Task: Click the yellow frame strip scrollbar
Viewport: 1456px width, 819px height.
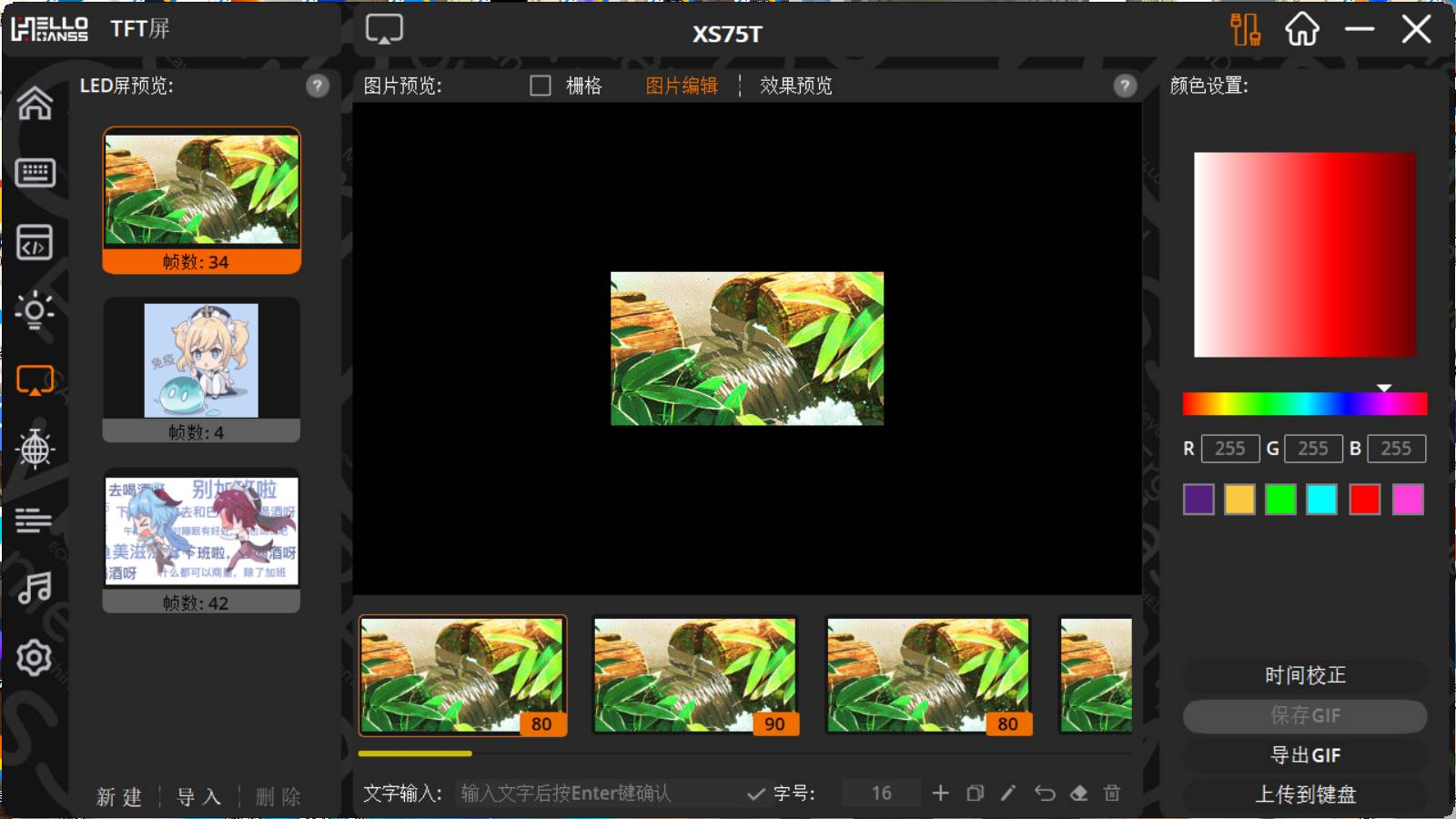Action: (415, 753)
